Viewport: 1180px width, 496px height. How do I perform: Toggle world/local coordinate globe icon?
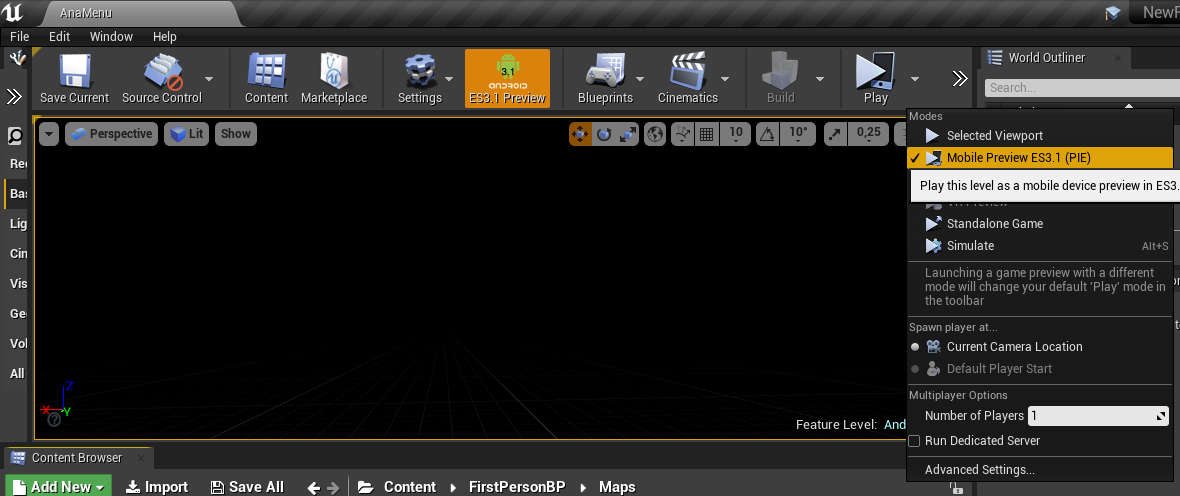pos(655,135)
